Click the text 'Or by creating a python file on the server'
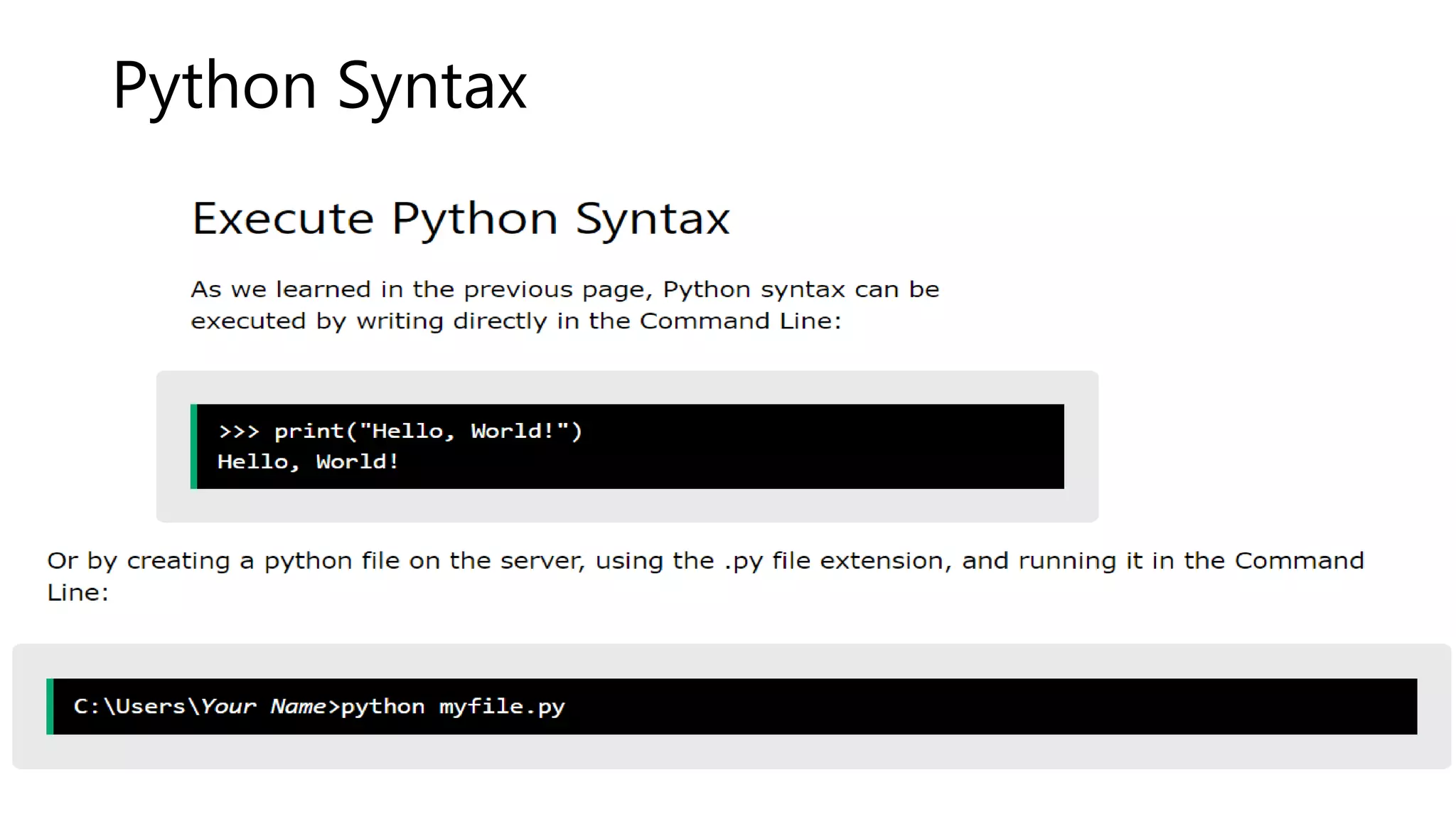This screenshot has width=1456, height=819. (x=316, y=561)
